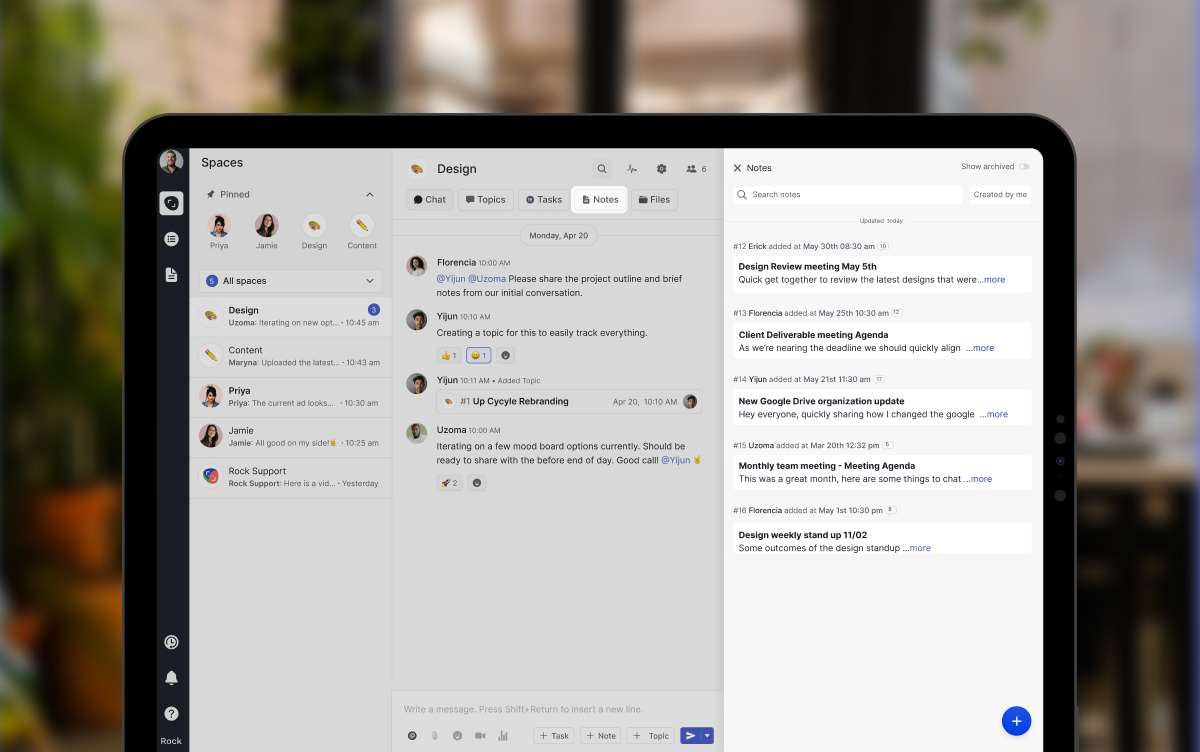This screenshot has height=752, width=1200.
Task: Open search in the Design space
Action: 601,168
